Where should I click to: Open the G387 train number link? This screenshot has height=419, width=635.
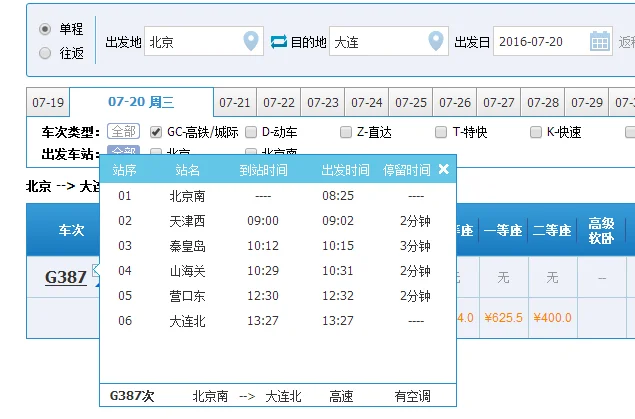(66, 277)
